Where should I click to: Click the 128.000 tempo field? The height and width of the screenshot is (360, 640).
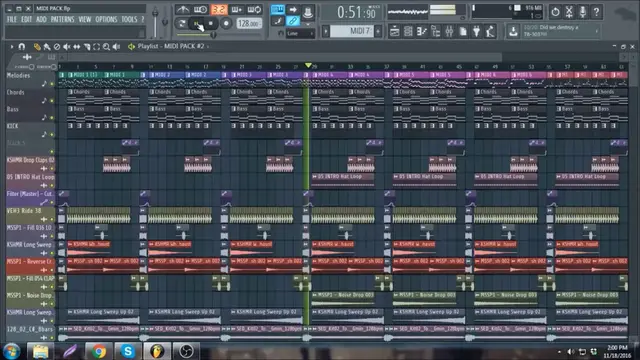249,24
